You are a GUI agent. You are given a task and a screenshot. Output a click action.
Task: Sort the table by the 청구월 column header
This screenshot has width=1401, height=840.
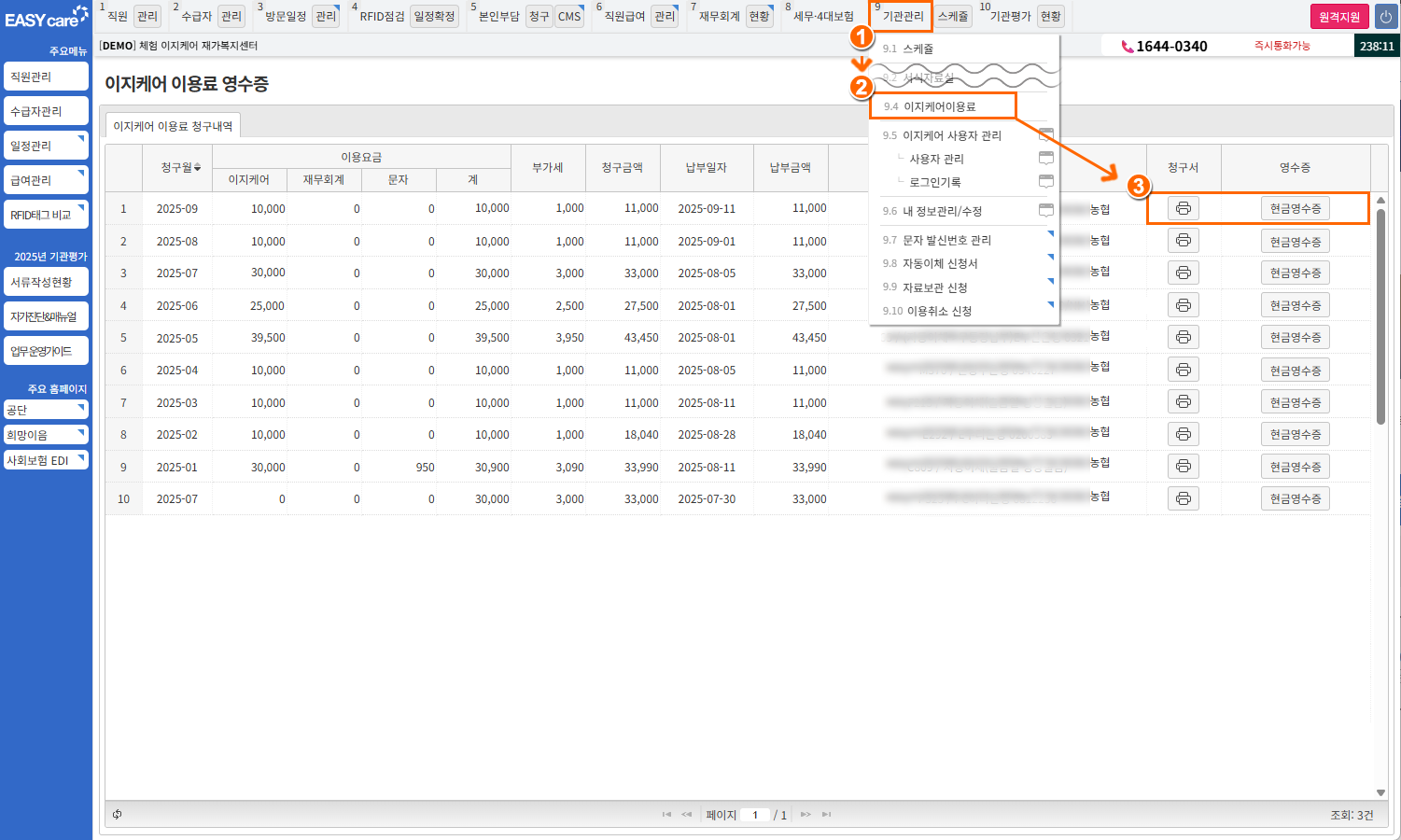point(179,167)
